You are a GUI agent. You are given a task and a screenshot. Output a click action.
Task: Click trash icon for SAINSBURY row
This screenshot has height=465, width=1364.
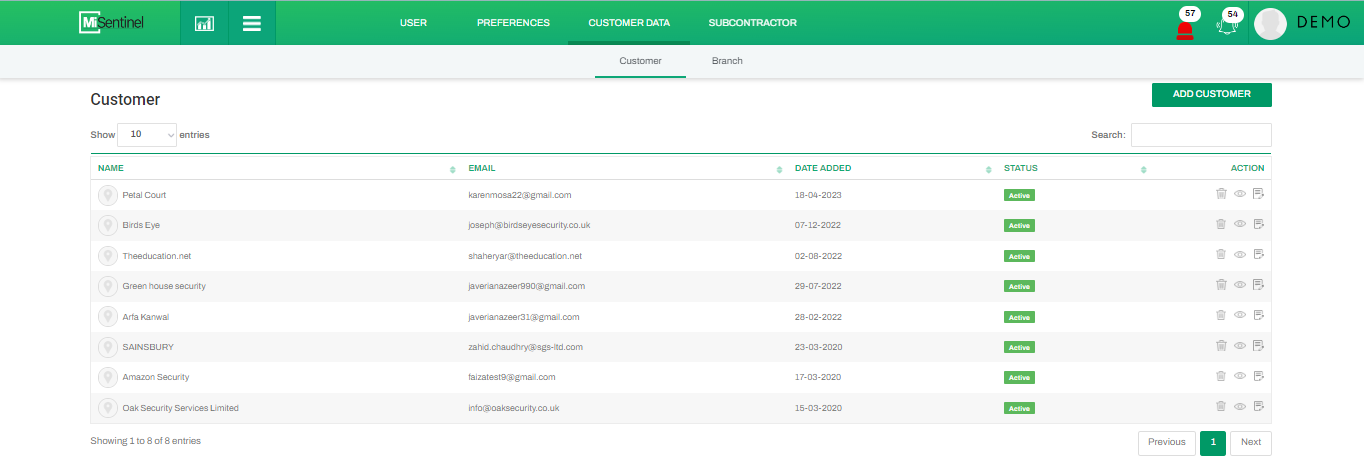point(1221,346)
